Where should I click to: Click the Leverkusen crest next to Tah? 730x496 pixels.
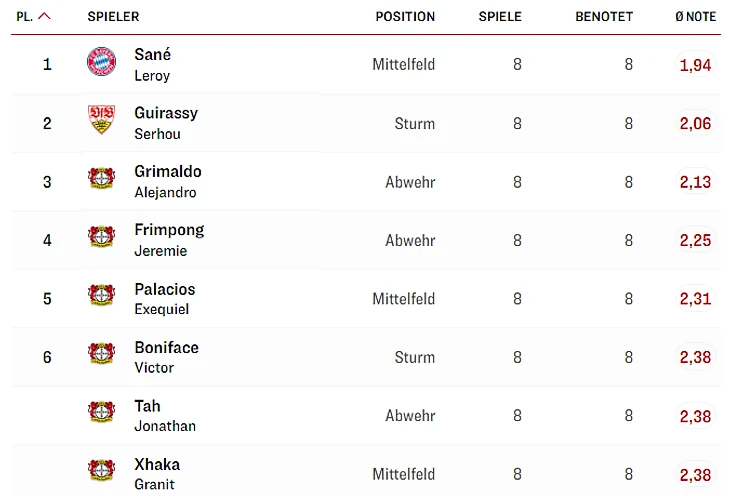point(101,414)
